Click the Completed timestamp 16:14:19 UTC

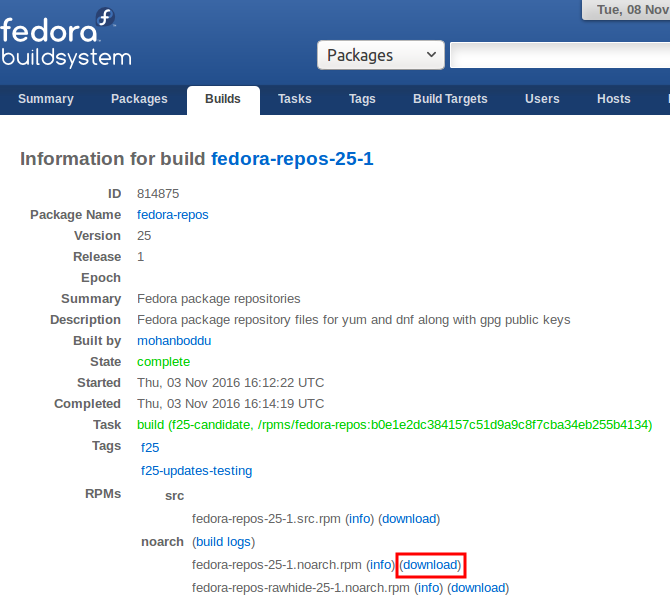click(231, 403)
